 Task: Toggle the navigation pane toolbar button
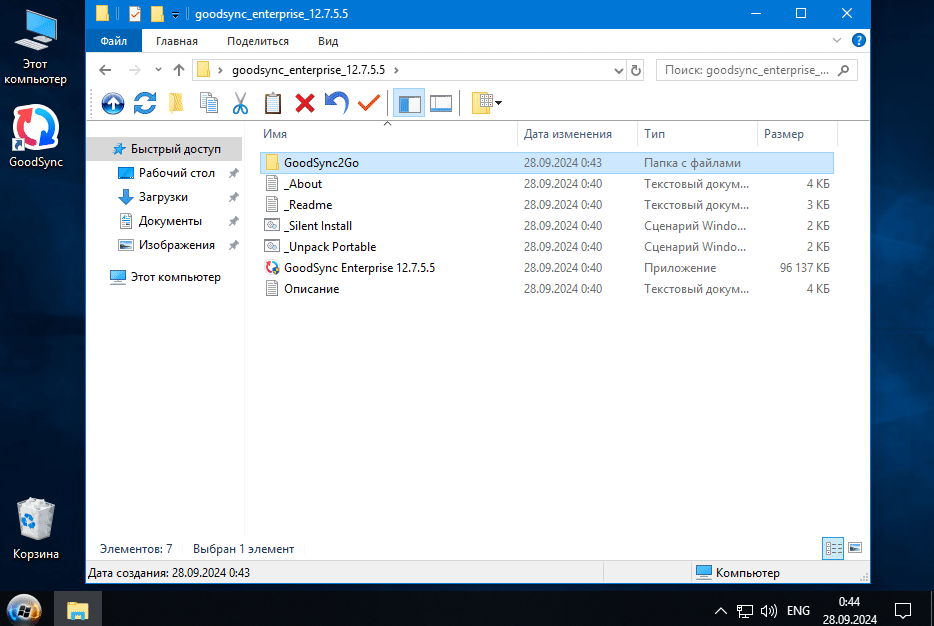tap(409, 104)
